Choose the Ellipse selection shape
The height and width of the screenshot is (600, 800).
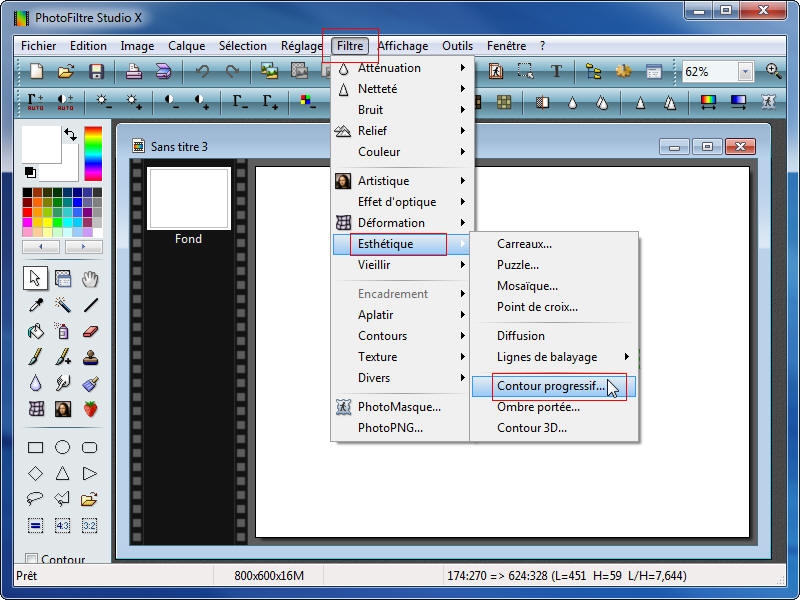tap(62, 447)
